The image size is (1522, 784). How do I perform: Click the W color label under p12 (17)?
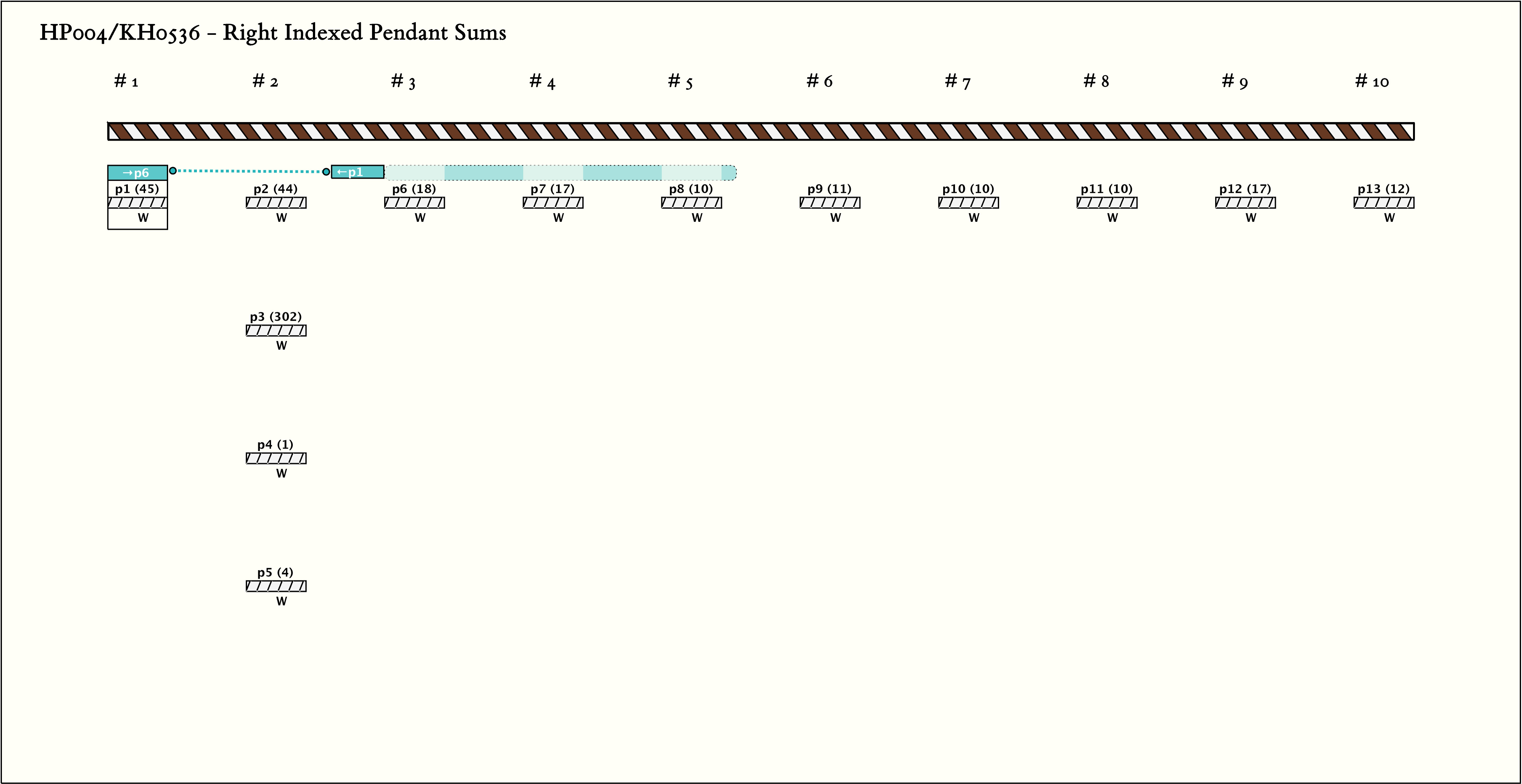1251,218
